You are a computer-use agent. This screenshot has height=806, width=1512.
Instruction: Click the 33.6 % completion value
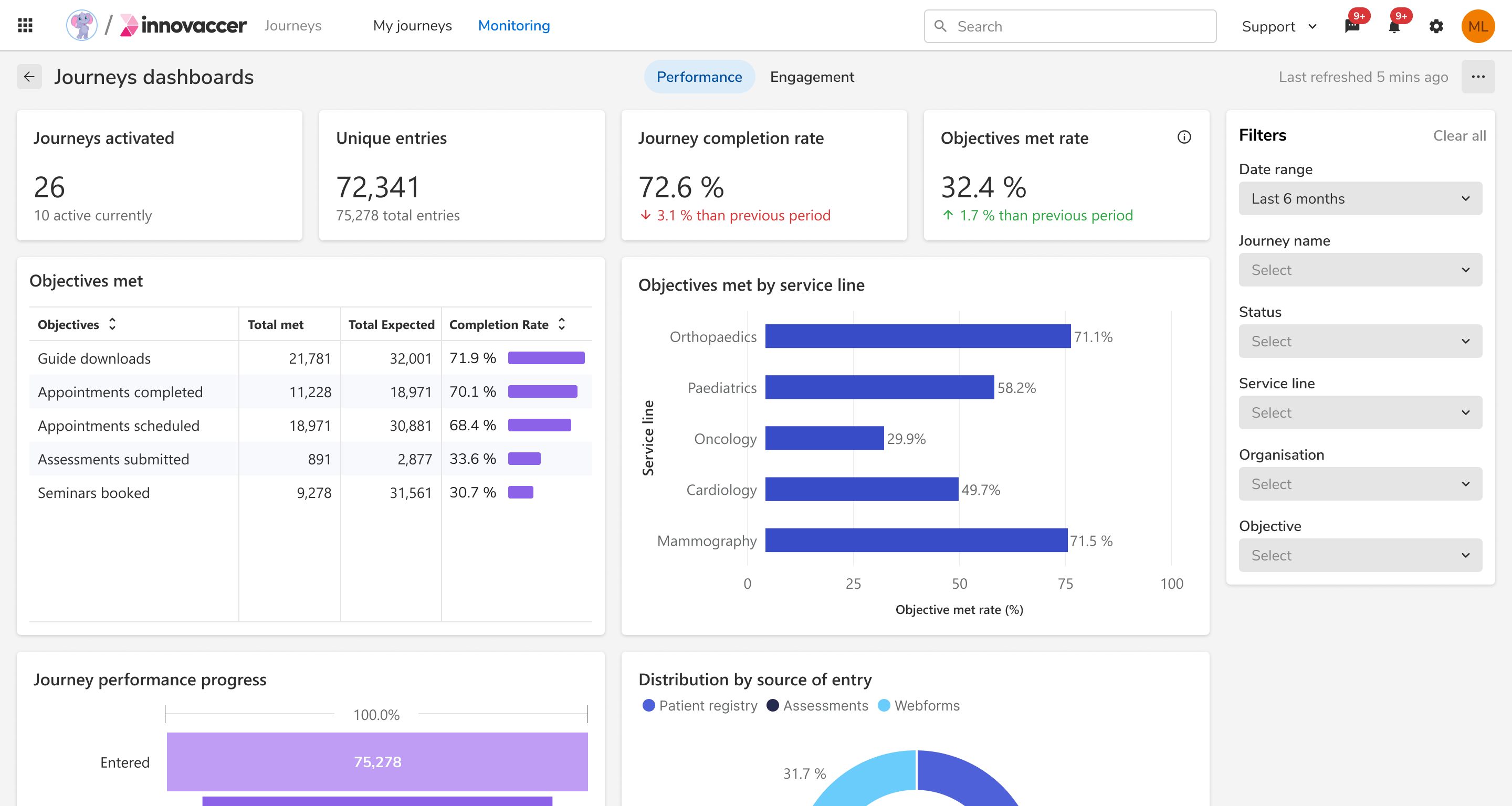(x=472, y=459)
